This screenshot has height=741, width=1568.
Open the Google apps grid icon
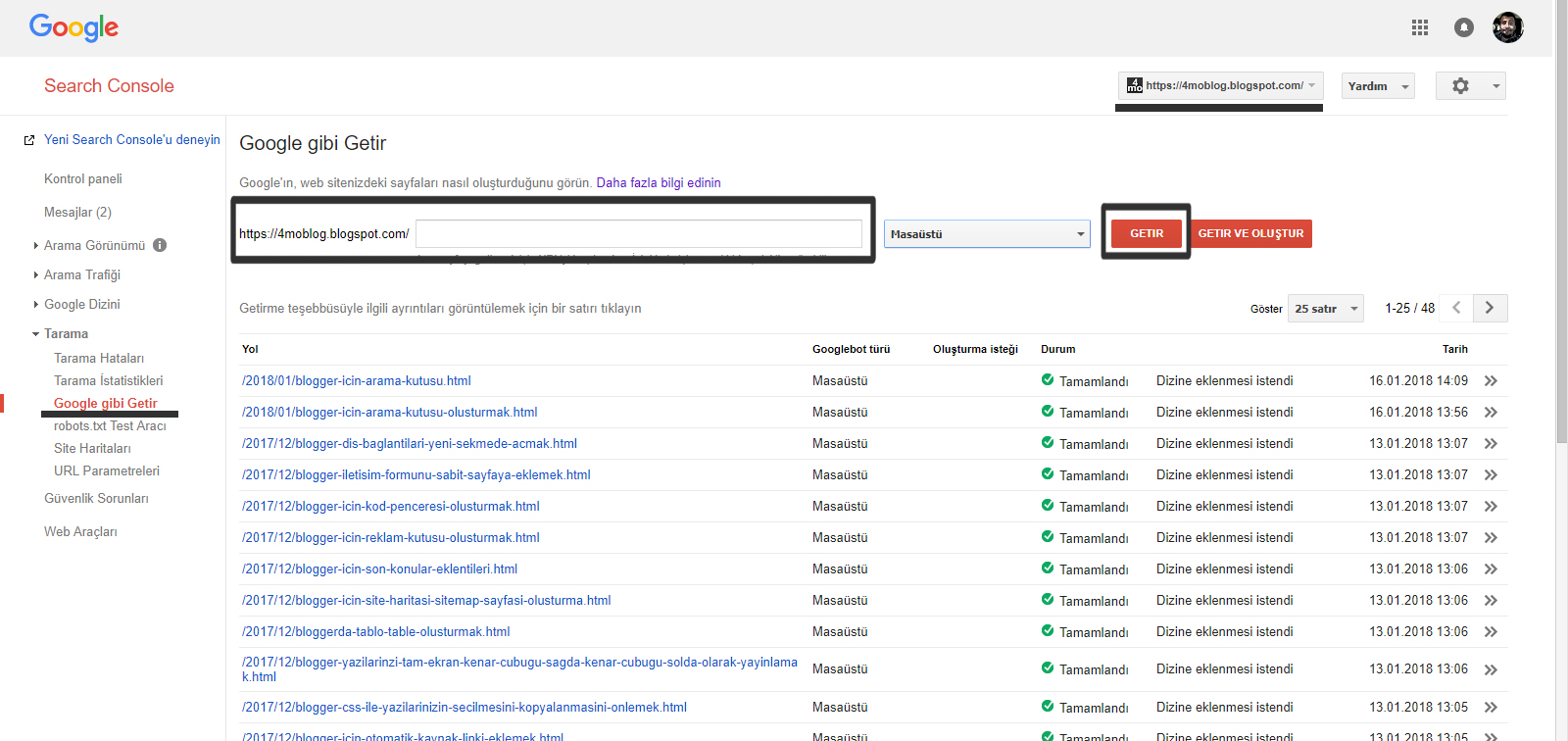[1419, 27]
